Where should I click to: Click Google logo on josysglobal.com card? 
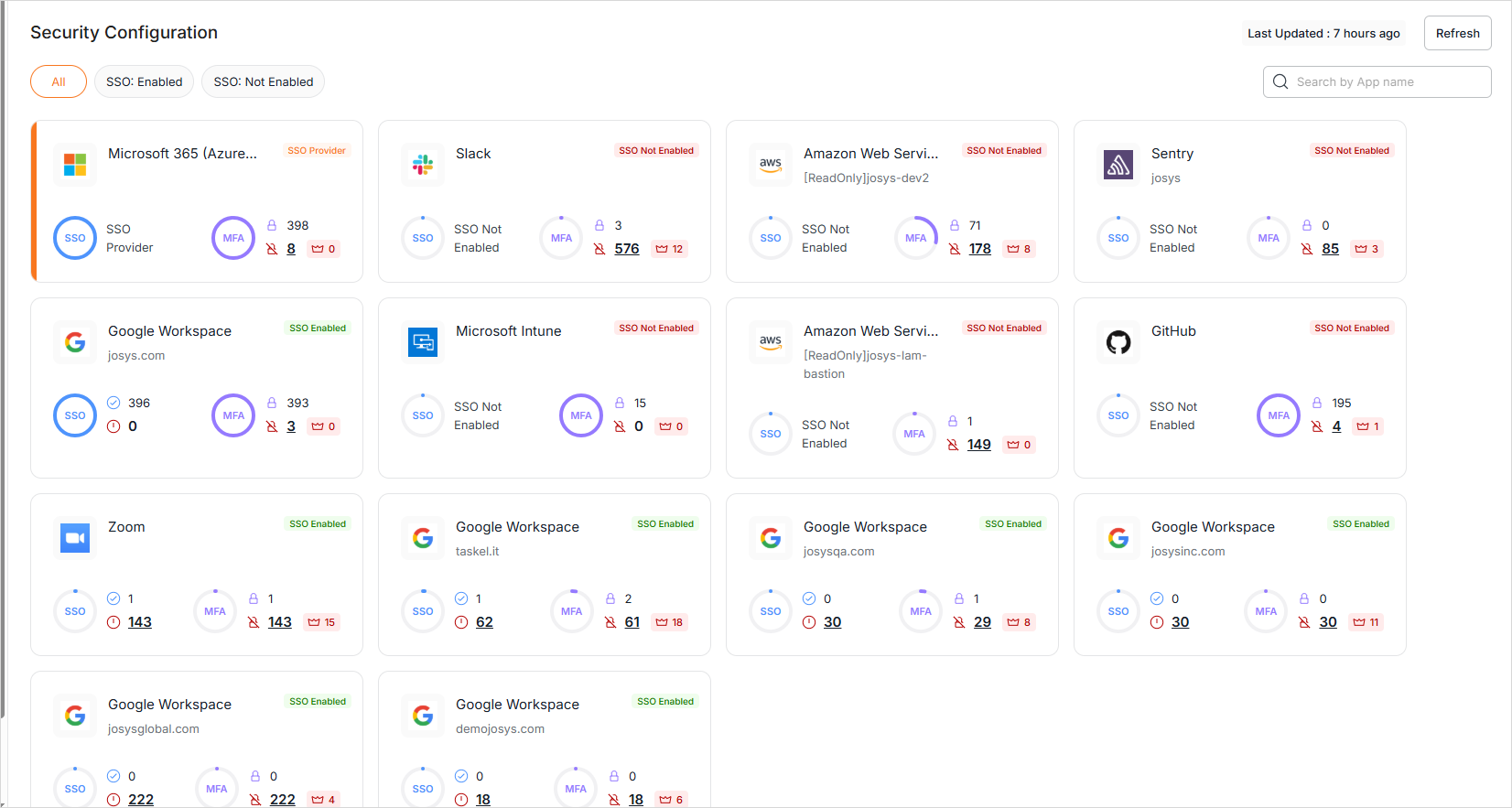(x=75, y=716)
